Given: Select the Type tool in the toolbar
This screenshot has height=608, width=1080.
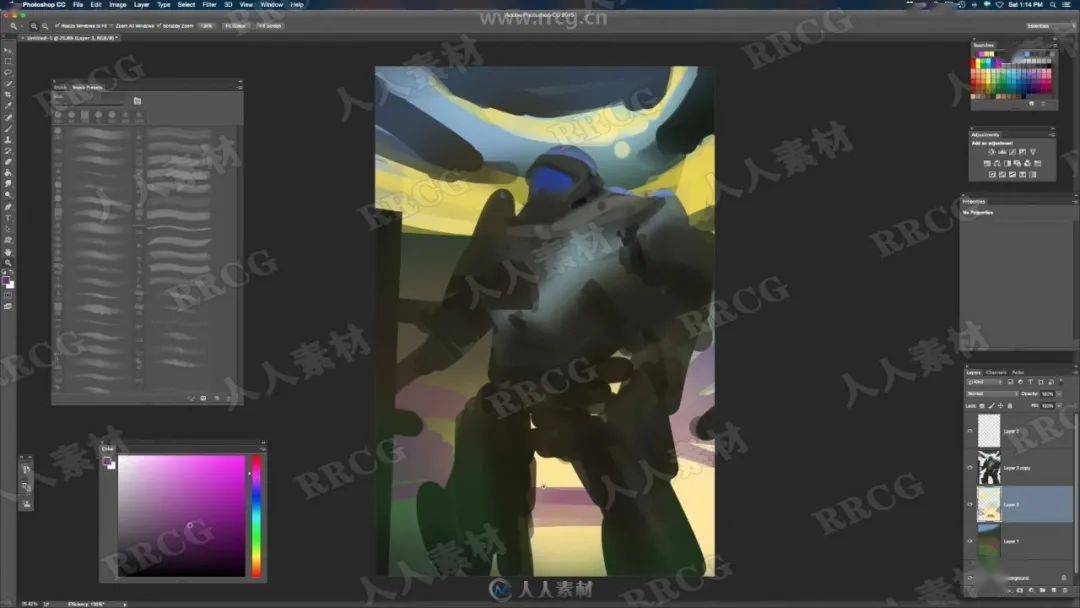Looking at the screenshot, I should click(9, 218).
